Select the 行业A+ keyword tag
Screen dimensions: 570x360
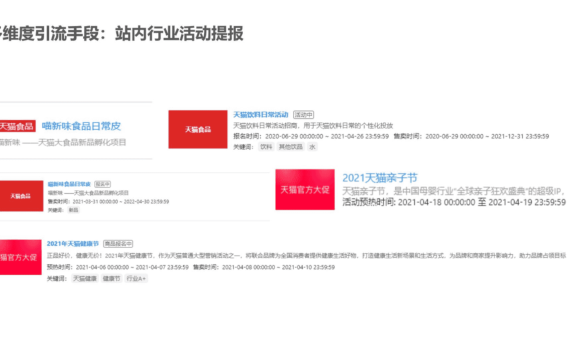[136, 279]
